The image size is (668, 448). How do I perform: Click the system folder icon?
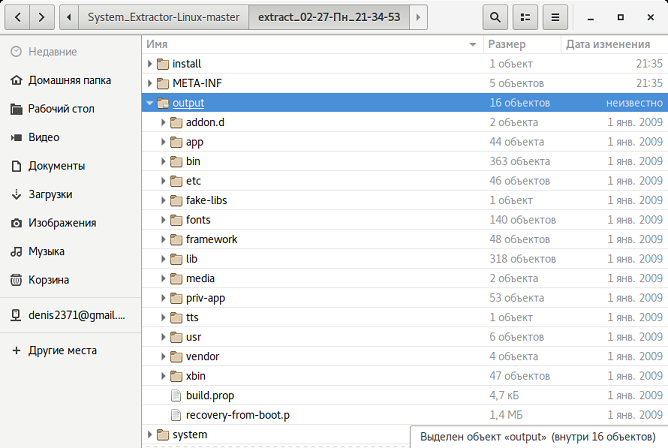pos(163,434)
